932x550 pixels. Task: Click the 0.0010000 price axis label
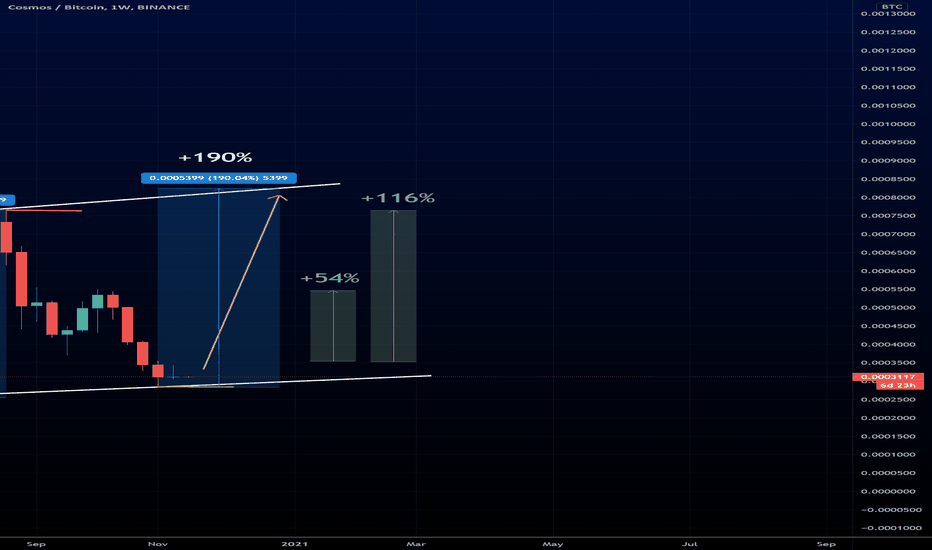point(888,124)
